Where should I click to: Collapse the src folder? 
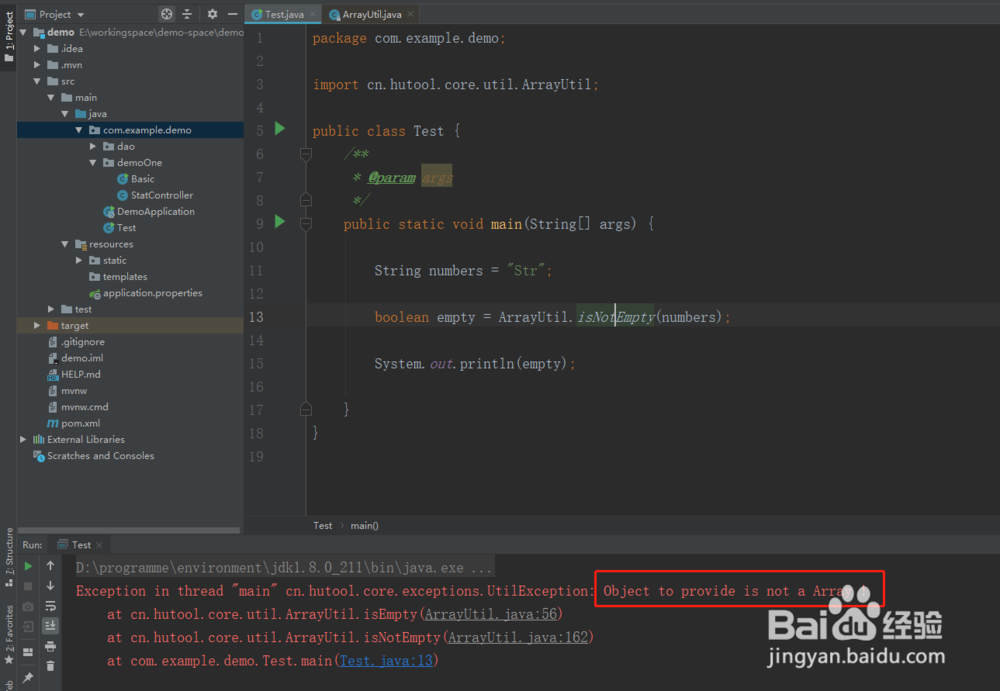[37, 81]
